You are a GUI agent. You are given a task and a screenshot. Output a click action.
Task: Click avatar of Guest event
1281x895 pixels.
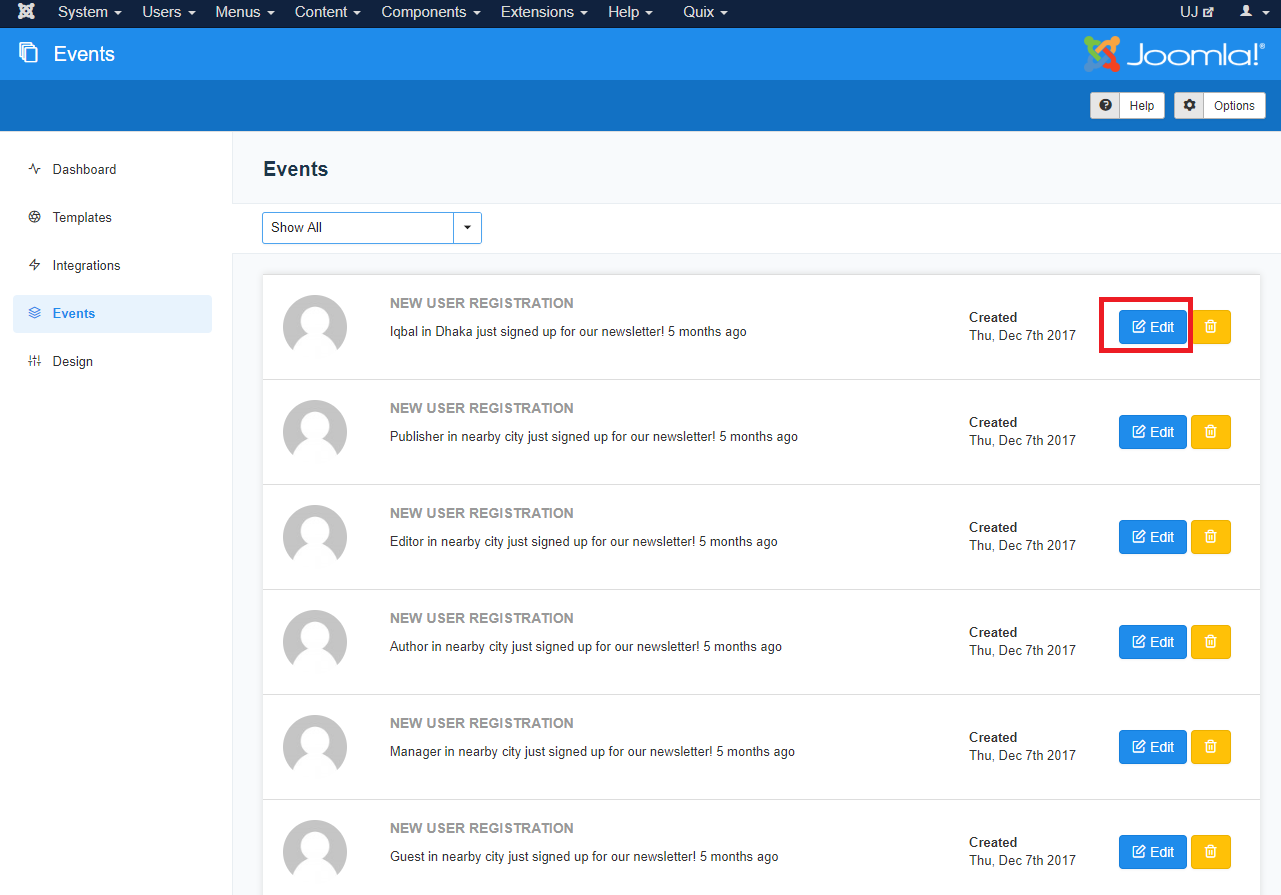[315, 852]
